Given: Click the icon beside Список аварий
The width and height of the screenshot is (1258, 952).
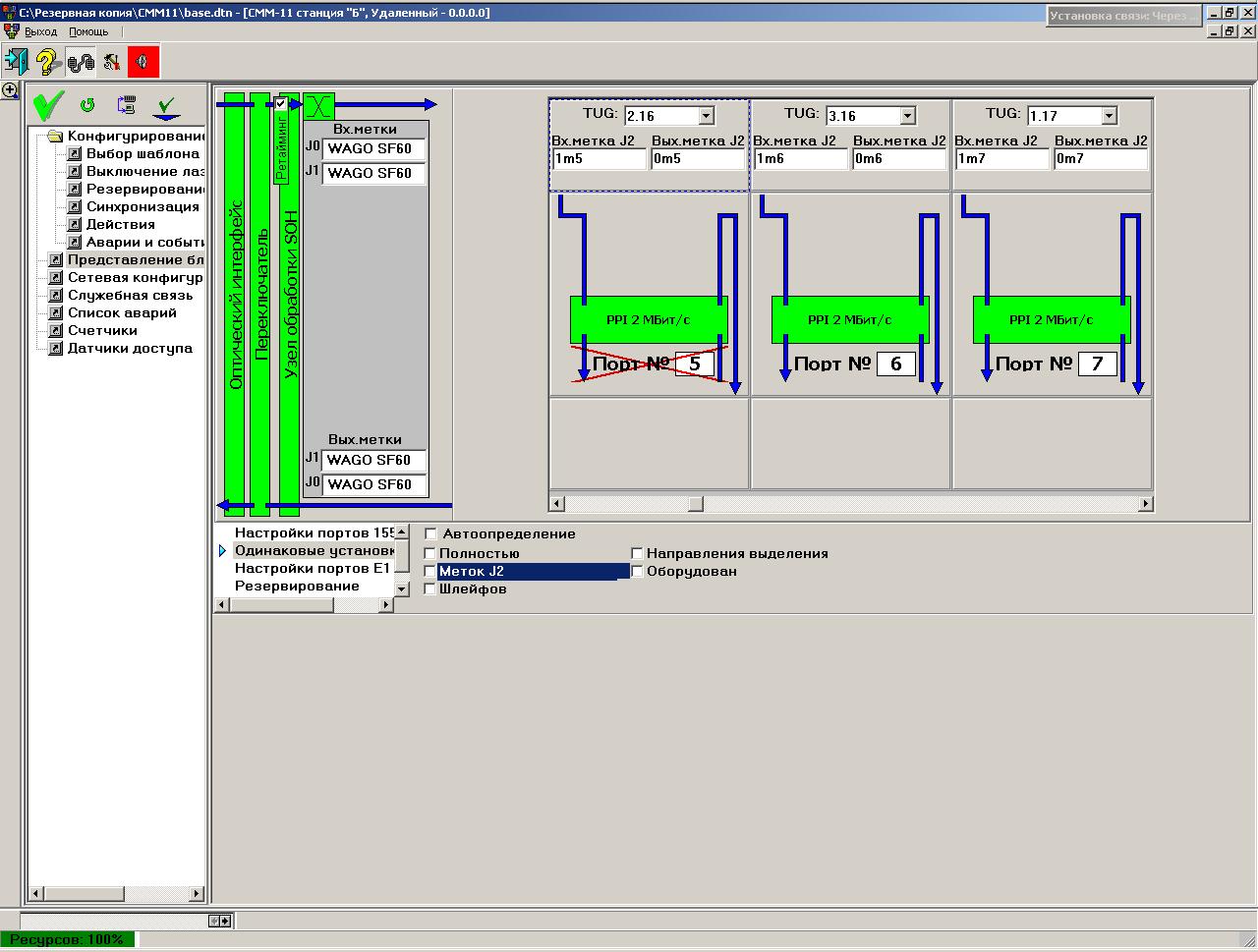Looking at the screenshot, I should [x=56, y=312].
